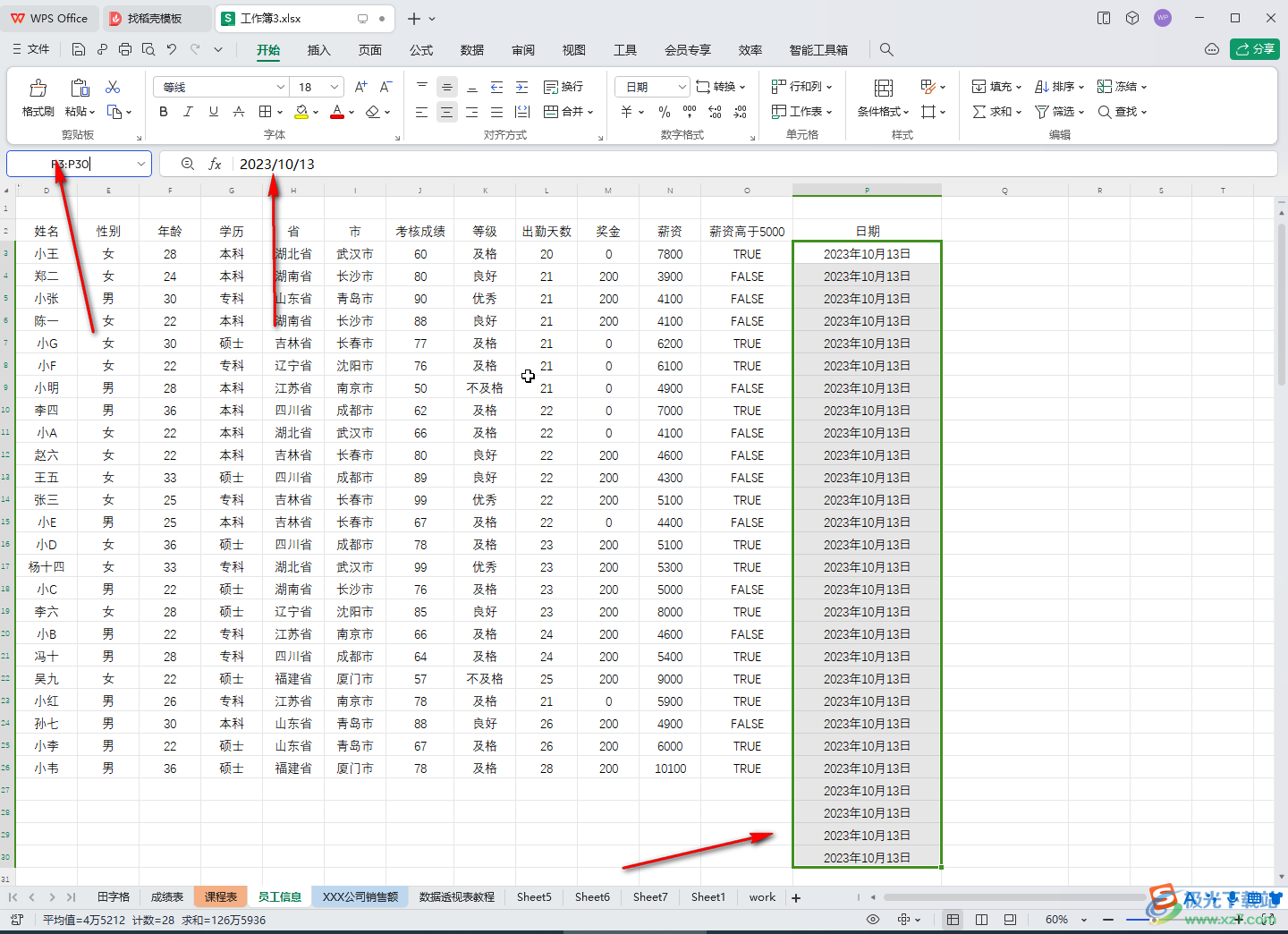Click the Undo arrow icon

coord(172,49)
